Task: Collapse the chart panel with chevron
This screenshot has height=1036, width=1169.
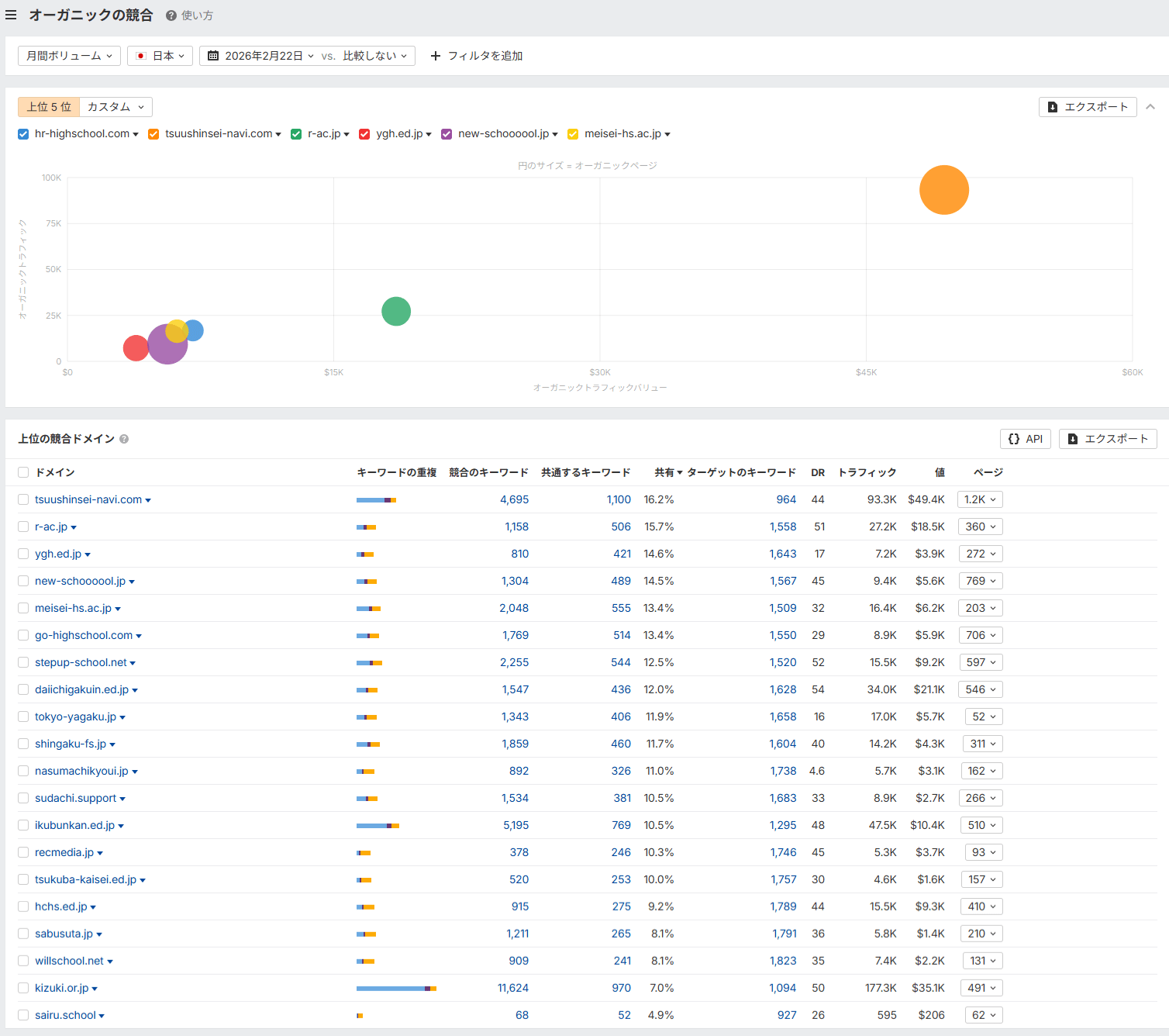Action: click(1150, 107)
